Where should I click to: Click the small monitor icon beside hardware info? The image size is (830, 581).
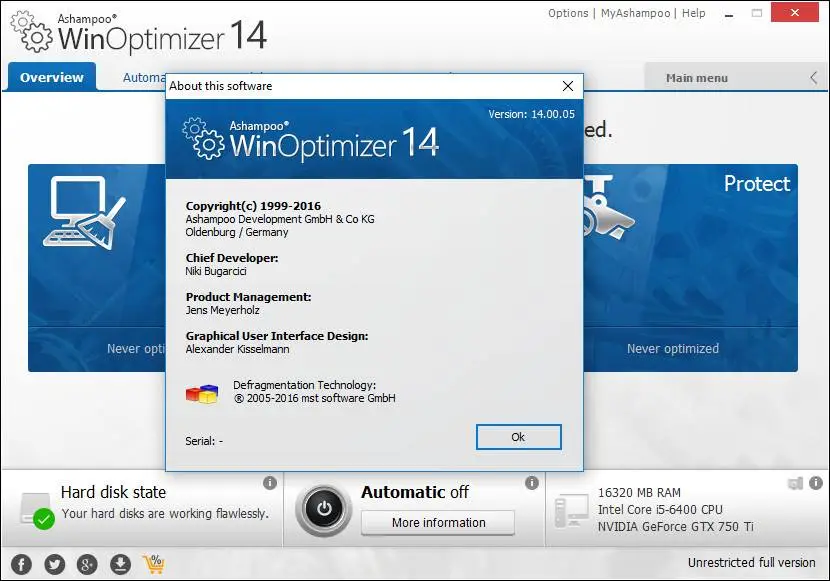(796, 483)
